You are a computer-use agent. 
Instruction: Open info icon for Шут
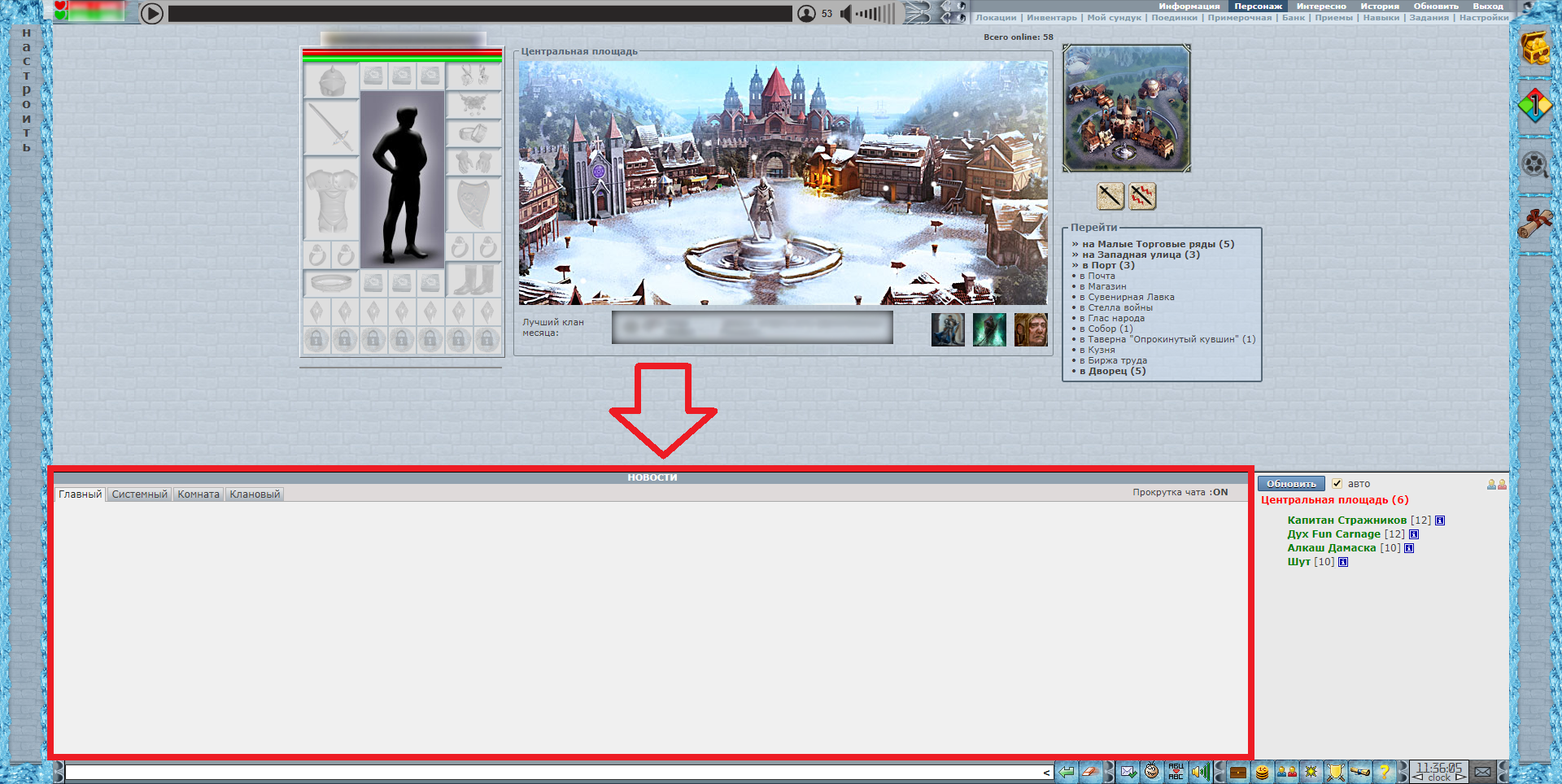pos(1343,562)
